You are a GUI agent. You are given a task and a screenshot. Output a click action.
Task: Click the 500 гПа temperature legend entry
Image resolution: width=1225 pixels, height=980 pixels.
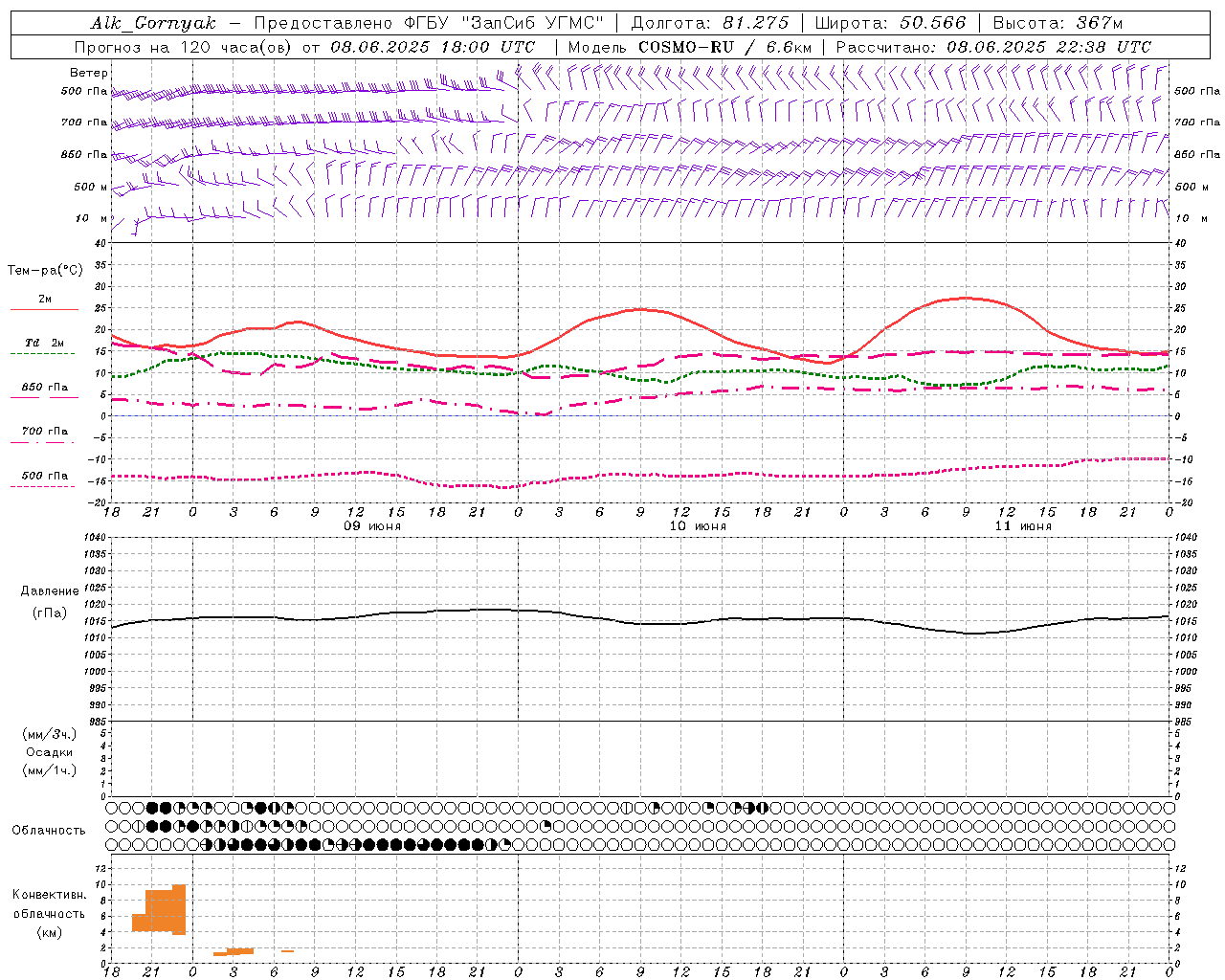pos(44,476)
